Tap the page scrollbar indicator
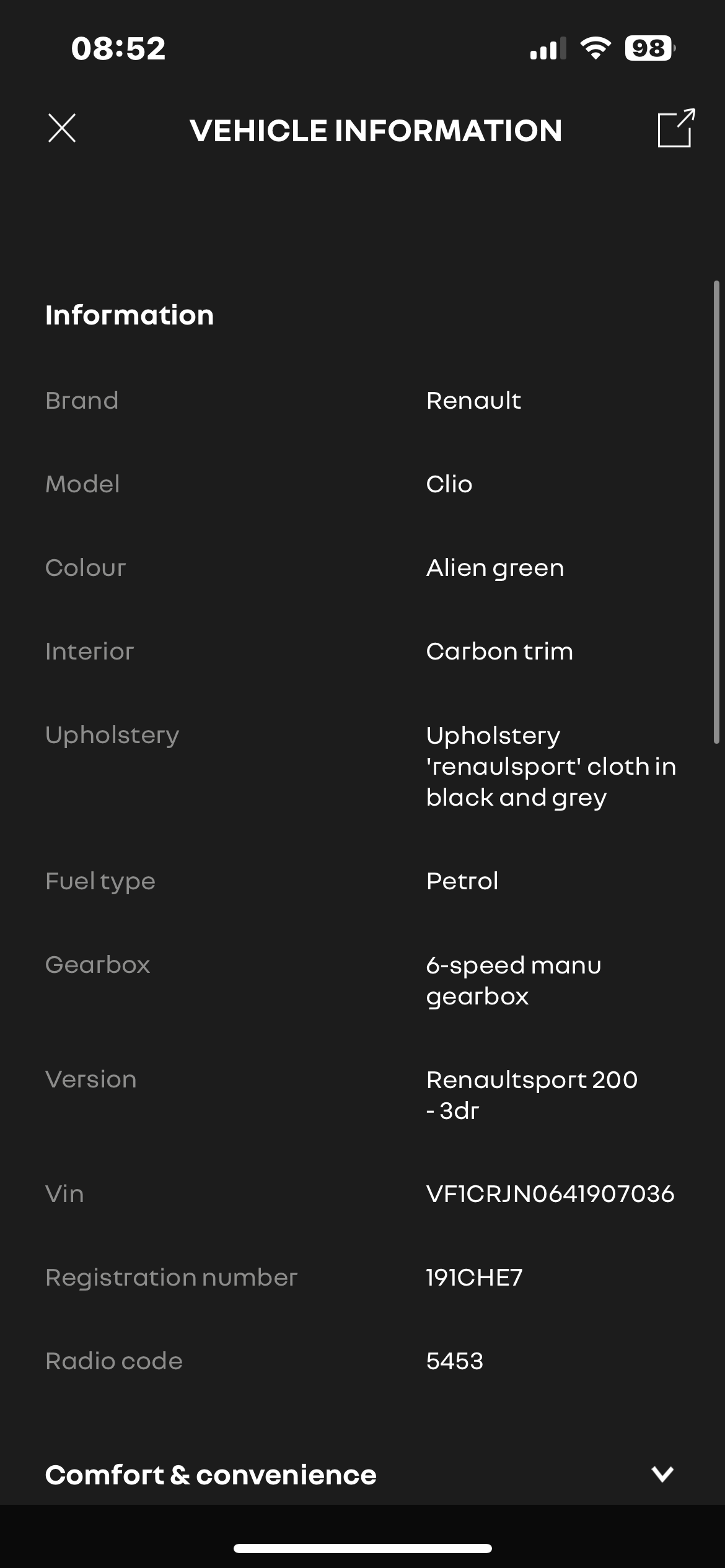 pos(716,512)
